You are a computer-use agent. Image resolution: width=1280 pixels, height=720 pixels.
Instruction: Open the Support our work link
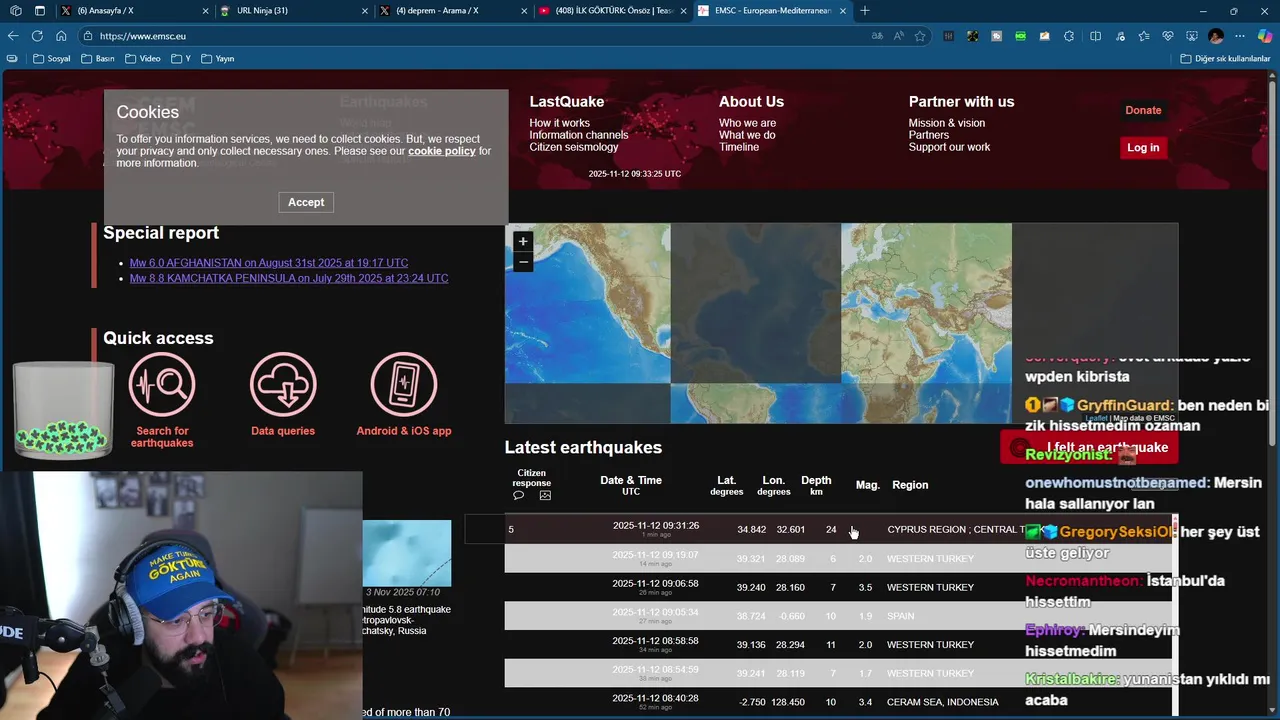point(949,147)
